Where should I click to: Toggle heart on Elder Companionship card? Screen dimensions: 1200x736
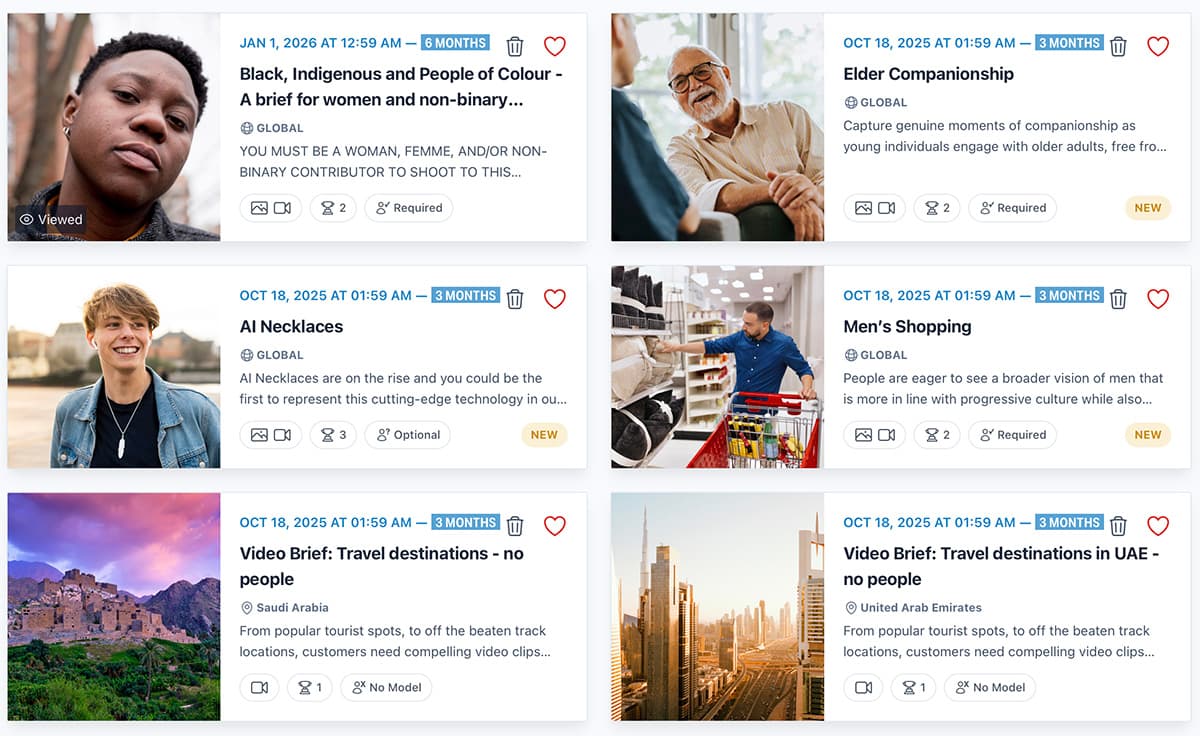[x=1158, y=46]
